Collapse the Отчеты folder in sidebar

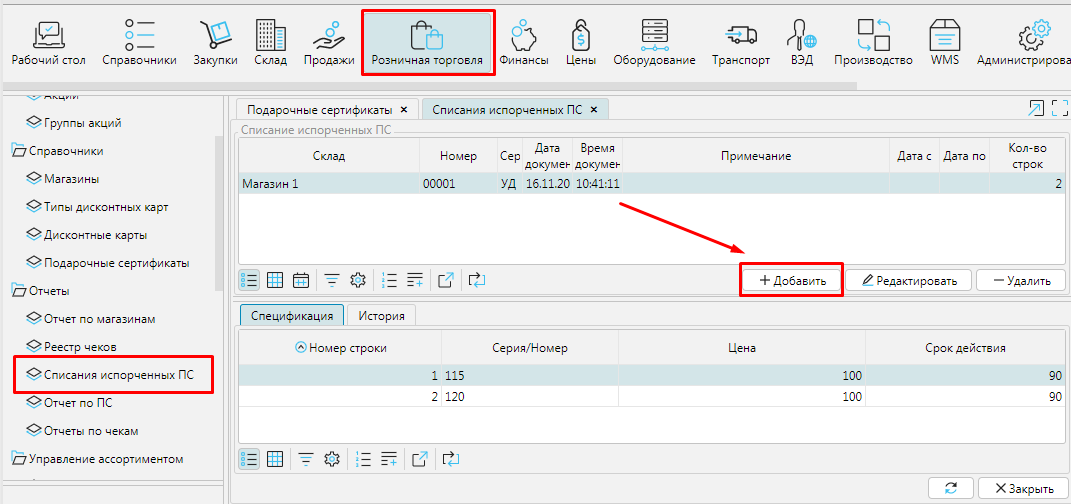point(19,291)
